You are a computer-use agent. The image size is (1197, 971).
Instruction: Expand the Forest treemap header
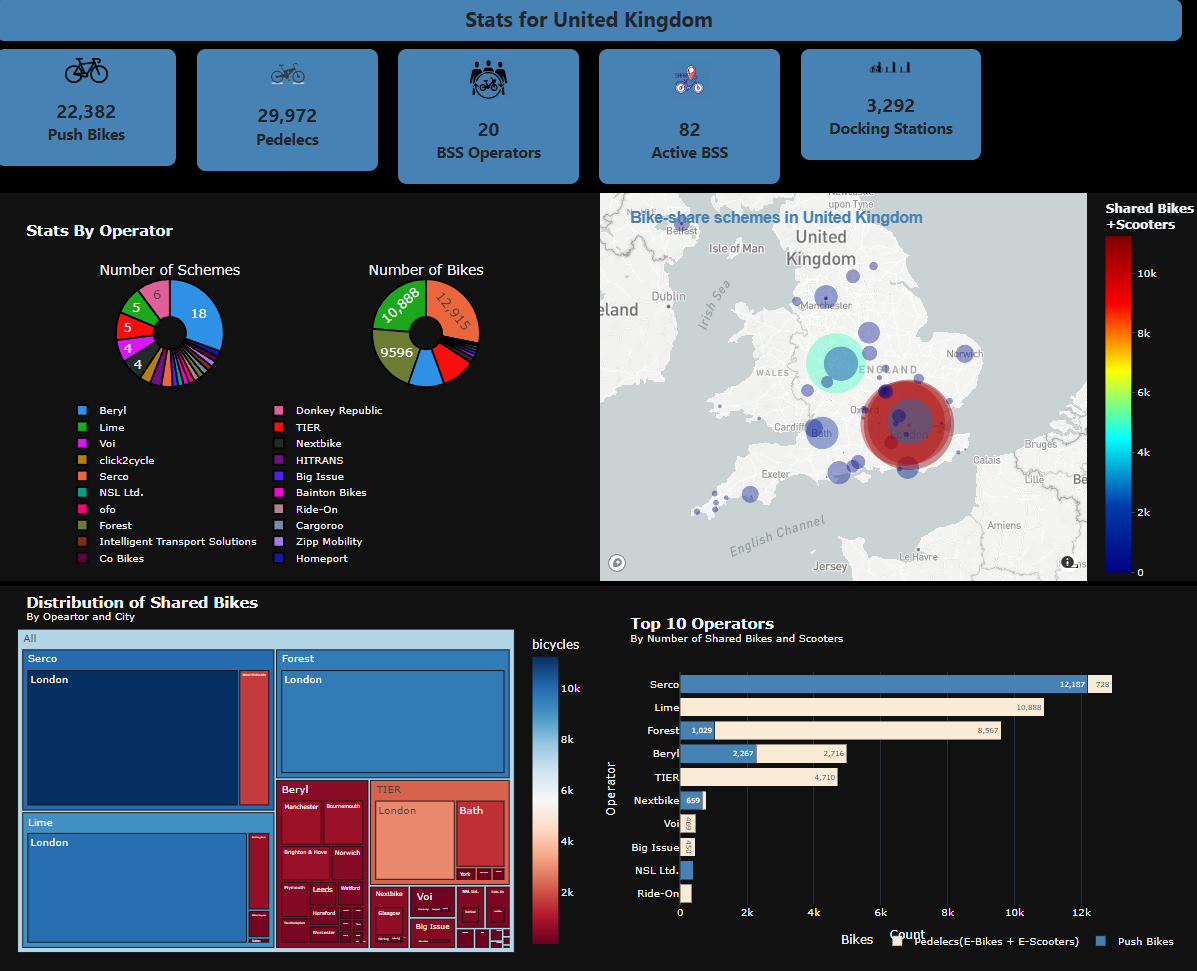pos(392,659)
